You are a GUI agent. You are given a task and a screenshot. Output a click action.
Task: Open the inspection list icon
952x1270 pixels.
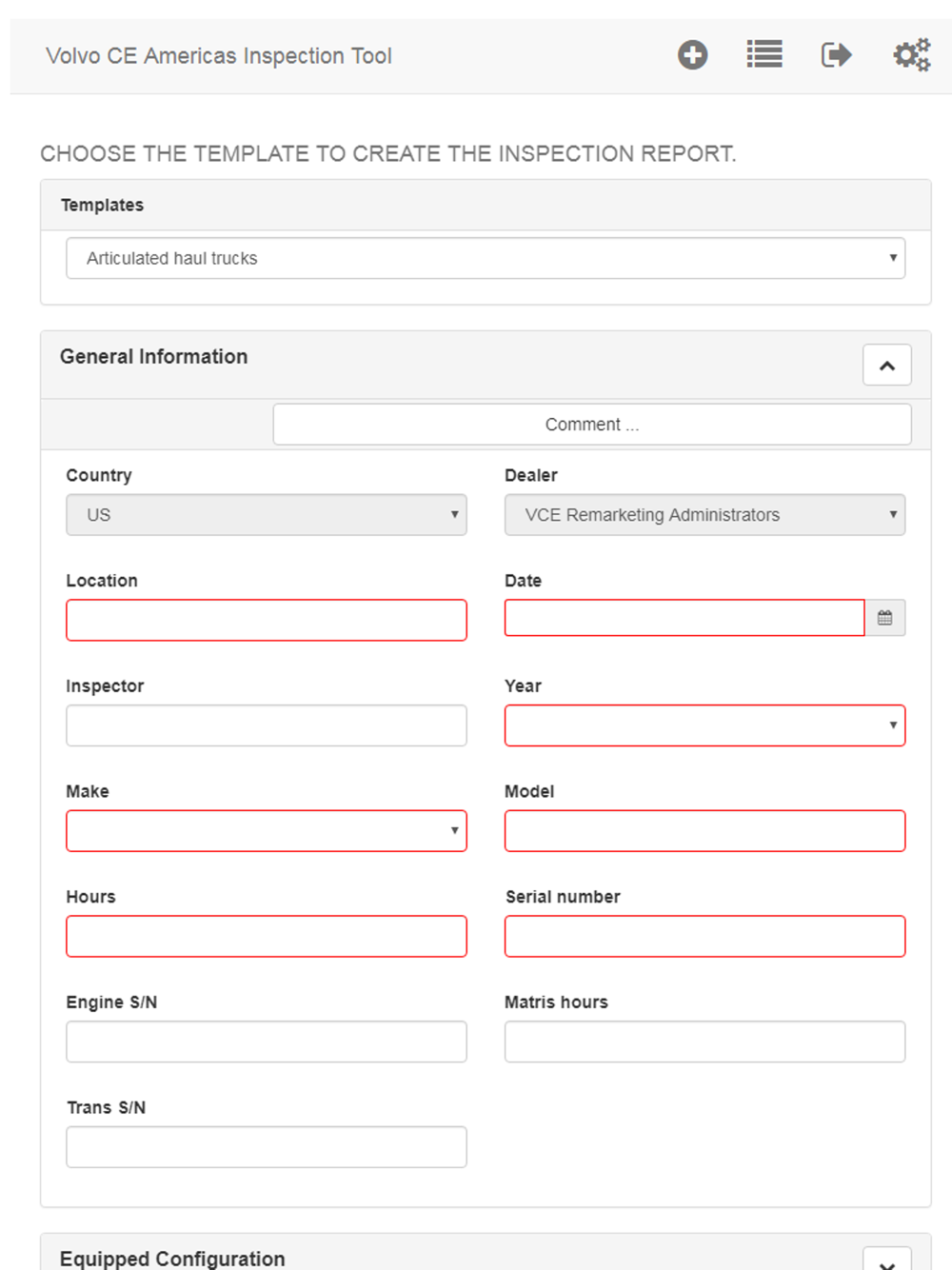click(764, 54)
